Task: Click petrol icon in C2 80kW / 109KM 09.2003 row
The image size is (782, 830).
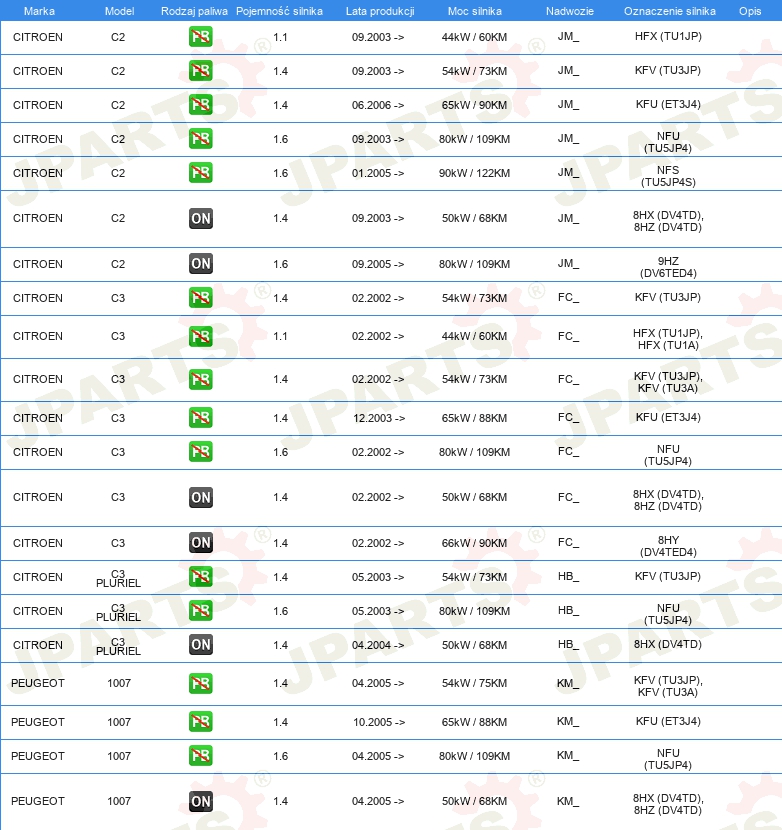Action: (201, 139)
